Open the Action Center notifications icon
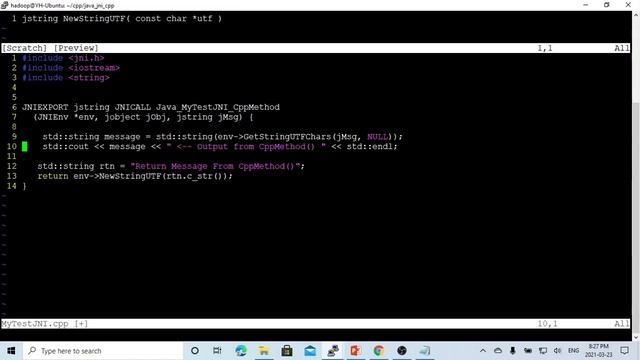Viewport: 640px width, 360px height. point(624,351)
